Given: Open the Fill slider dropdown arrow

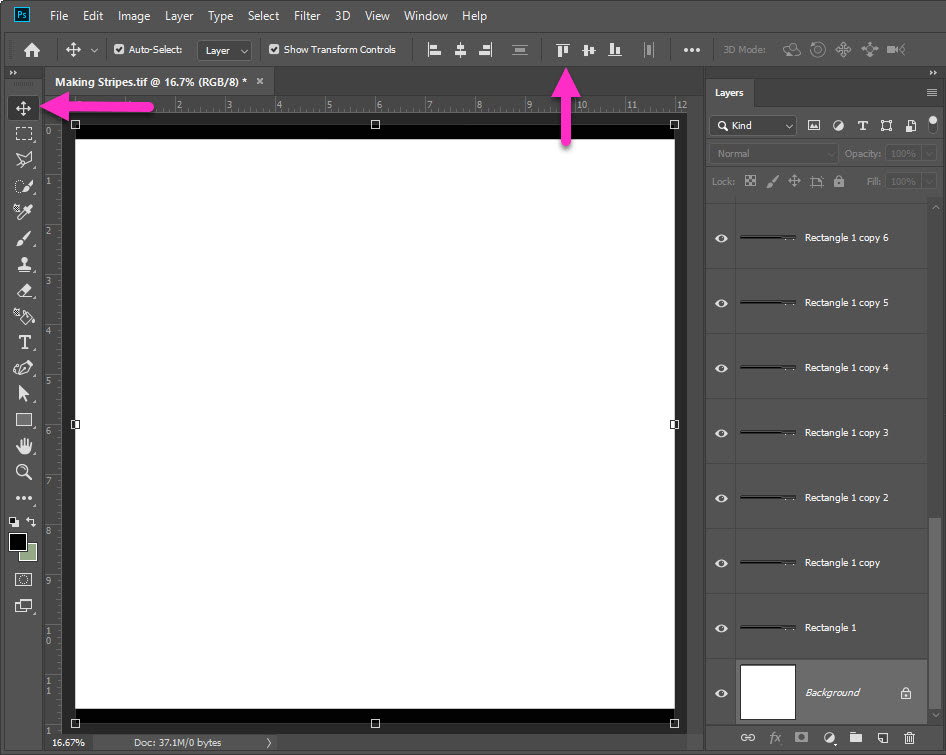Looking at the screenshot, I should pos(930,182).
